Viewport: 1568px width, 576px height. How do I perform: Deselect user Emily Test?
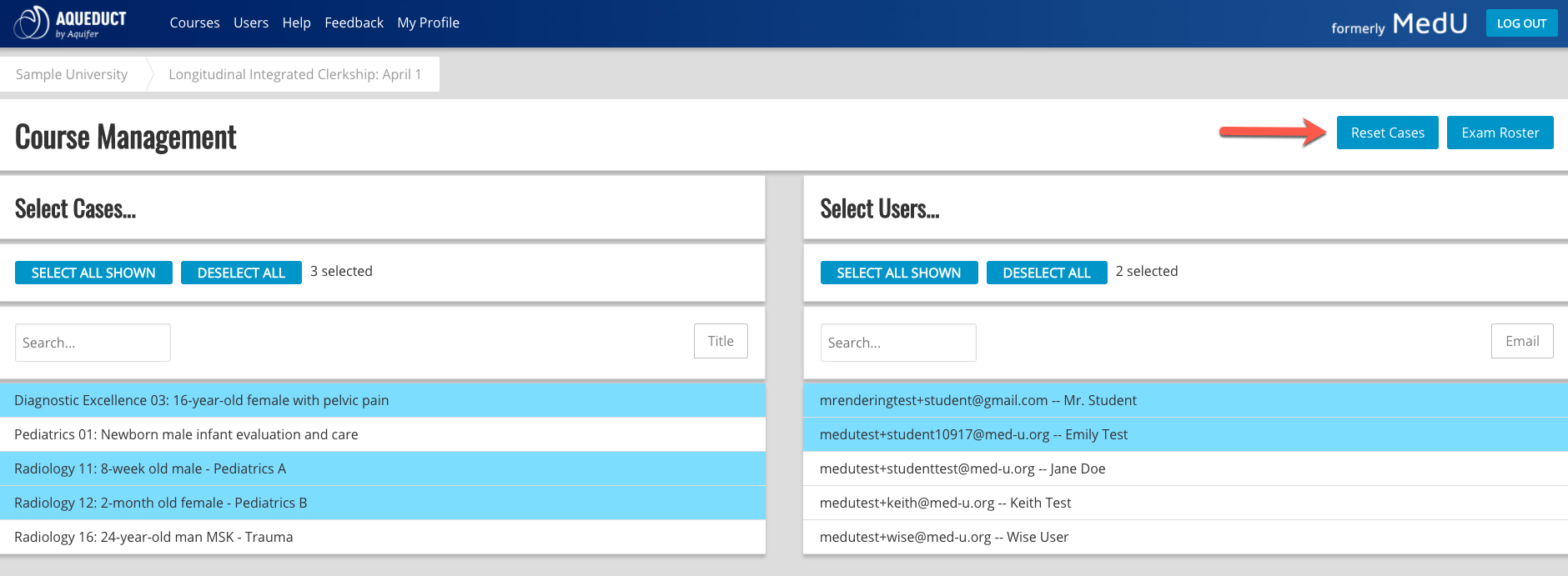1185,434
